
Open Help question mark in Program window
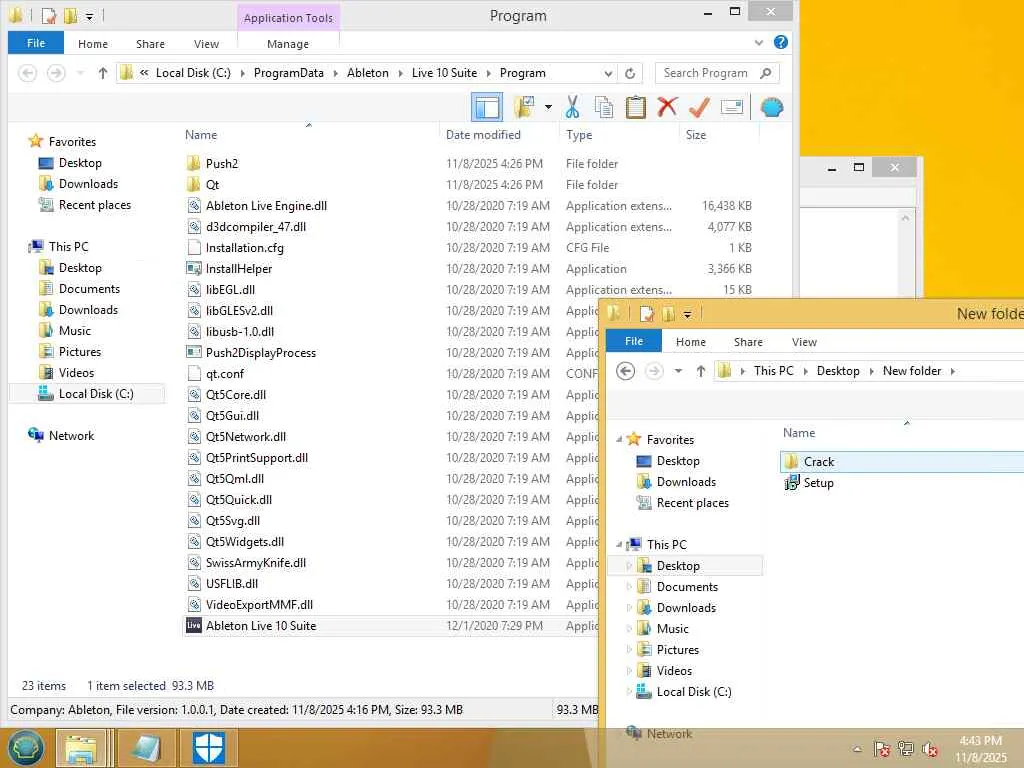point(780,42)
